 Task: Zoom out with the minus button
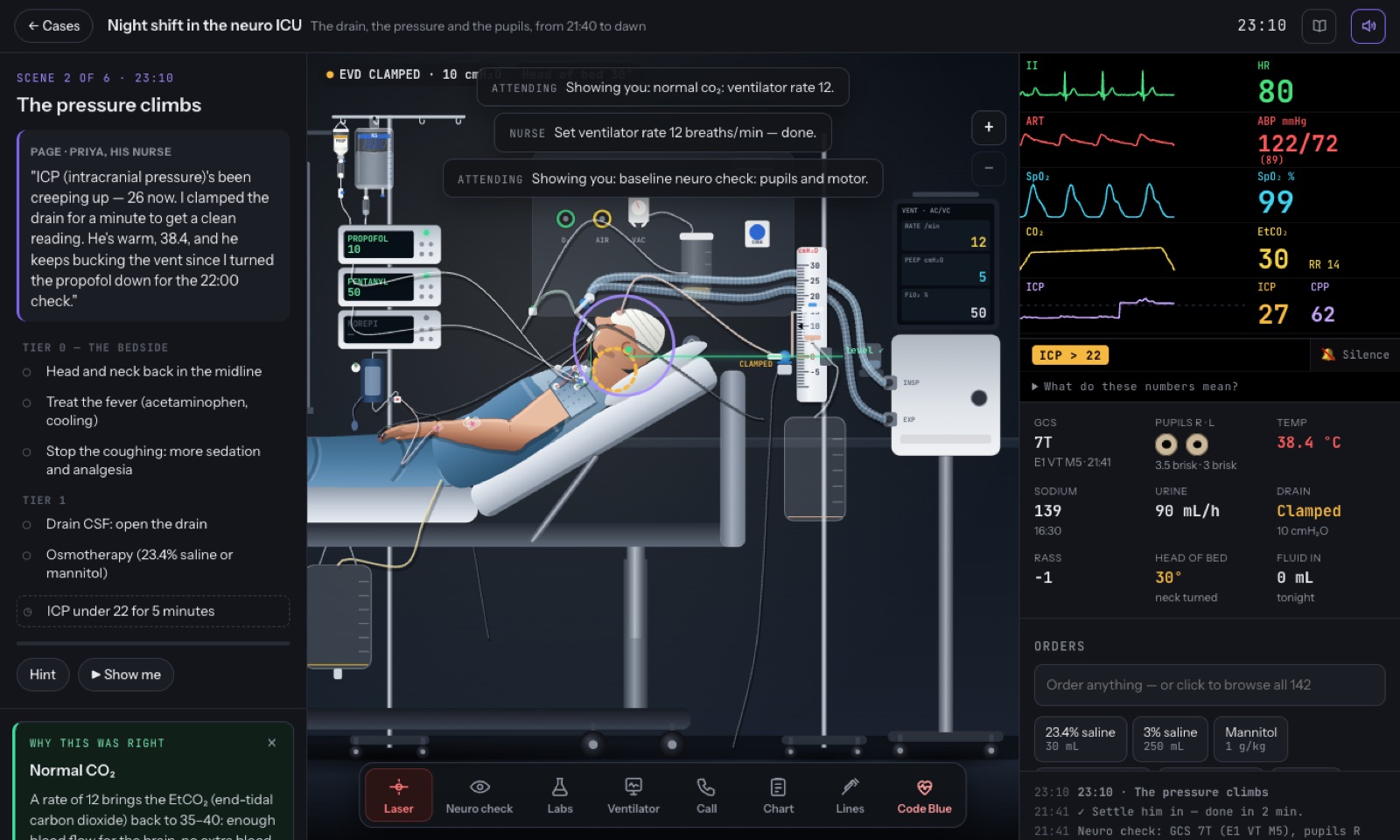pos(989,168)
